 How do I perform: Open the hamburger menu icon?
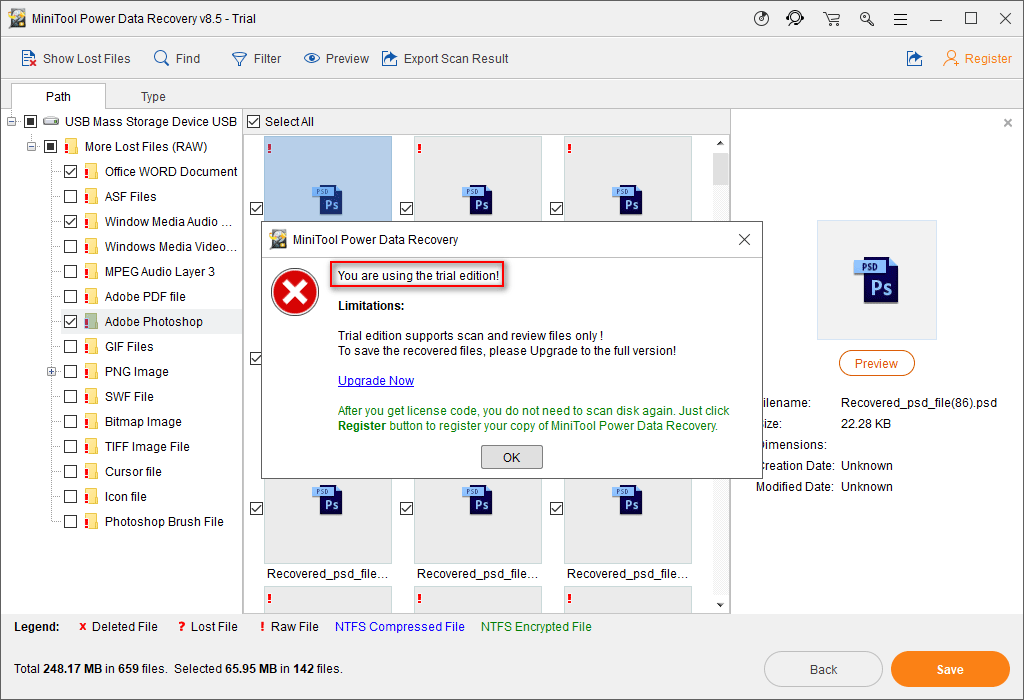click(901, 19)
